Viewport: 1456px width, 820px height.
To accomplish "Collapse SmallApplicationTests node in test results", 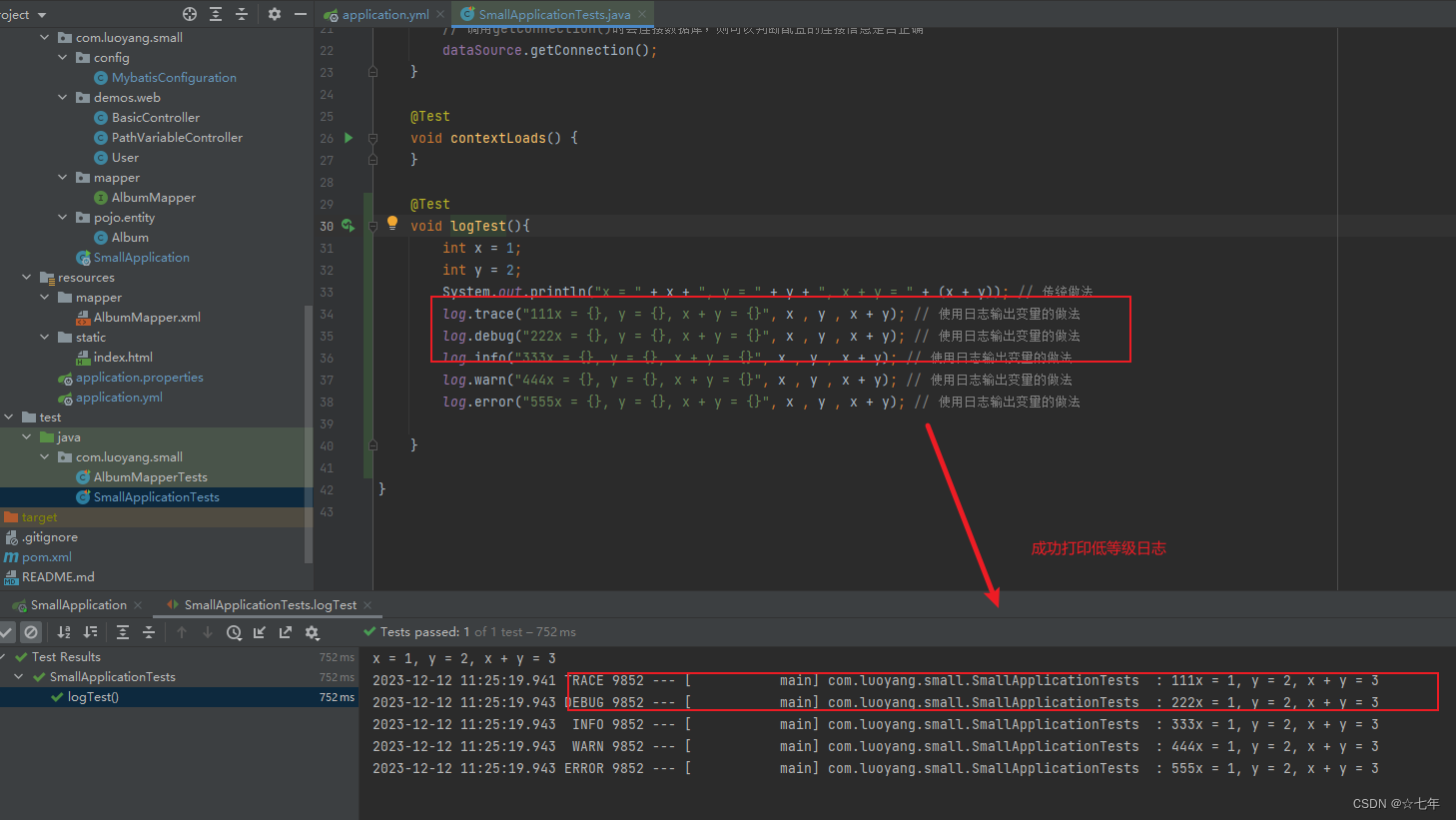I will pos(18,677).
